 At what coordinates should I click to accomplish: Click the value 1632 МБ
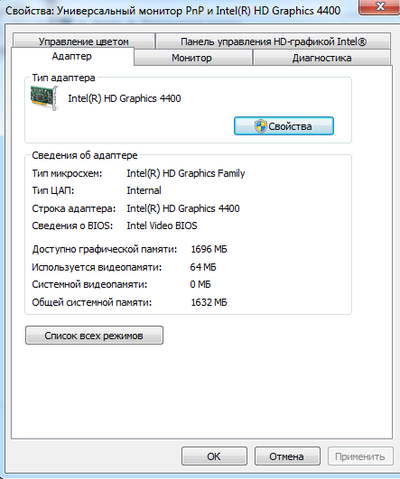point(209,302)
